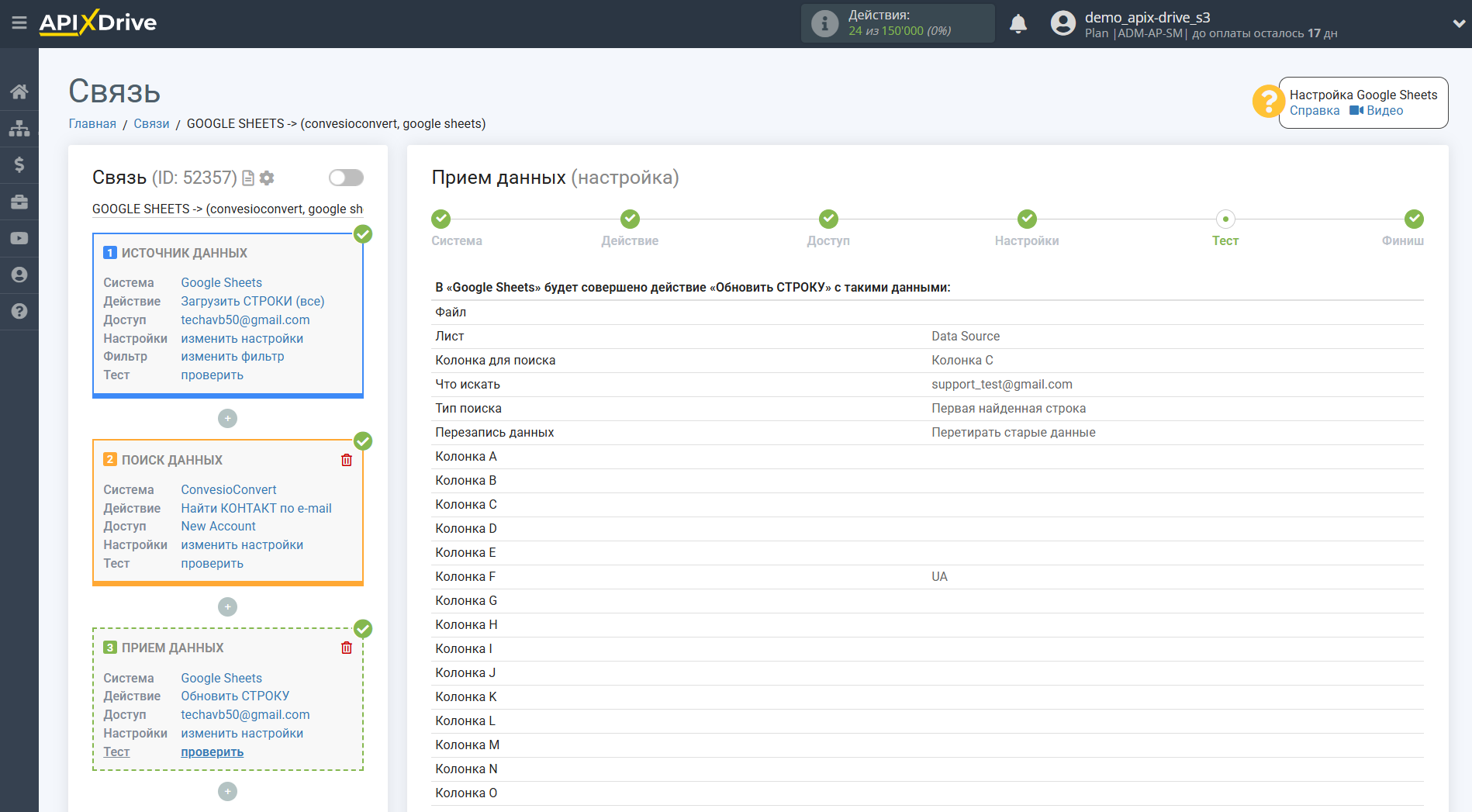
Task: Click the notification bell icon
Action: pos(1018,24)
